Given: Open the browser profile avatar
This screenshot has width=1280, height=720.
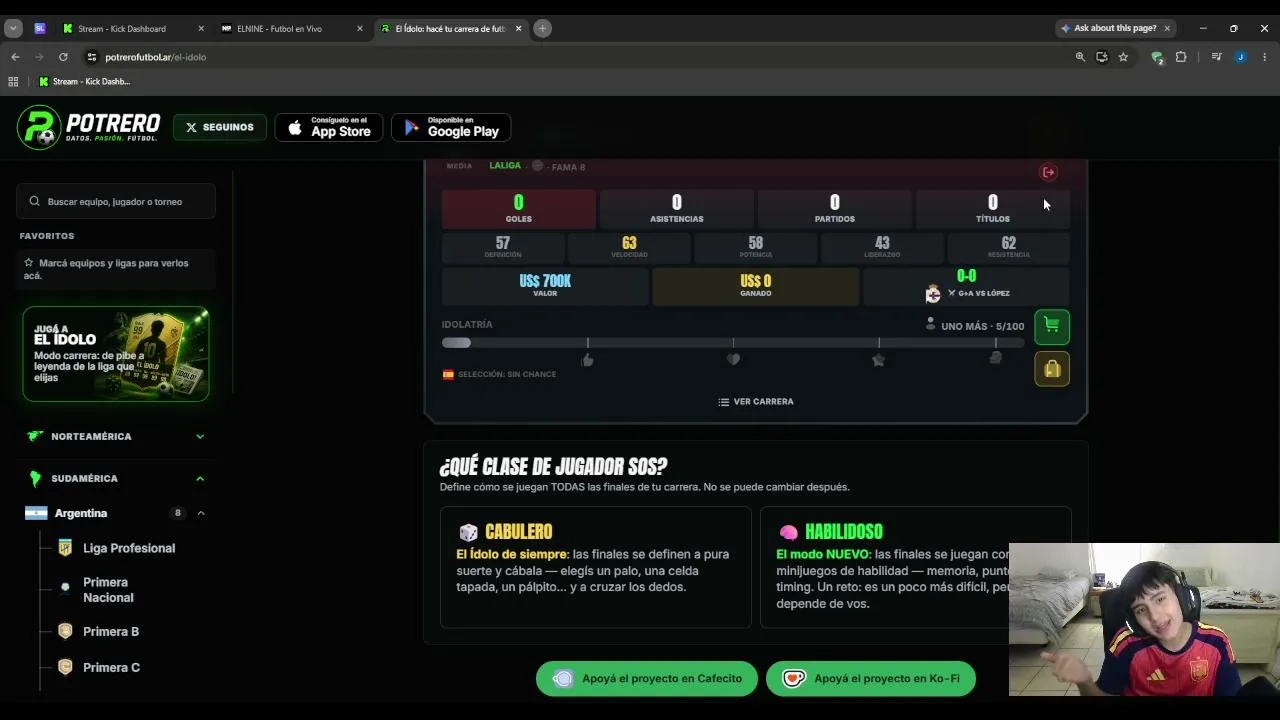Looking at the screenshot, I should tap(1240, 57).
